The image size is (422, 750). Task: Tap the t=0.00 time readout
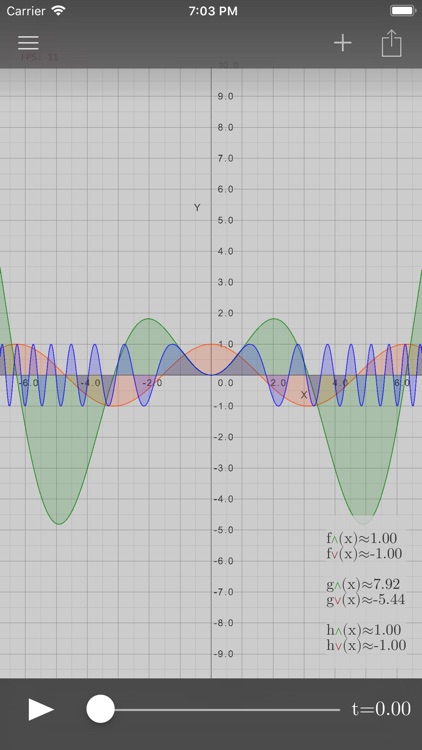coord(381,709)
